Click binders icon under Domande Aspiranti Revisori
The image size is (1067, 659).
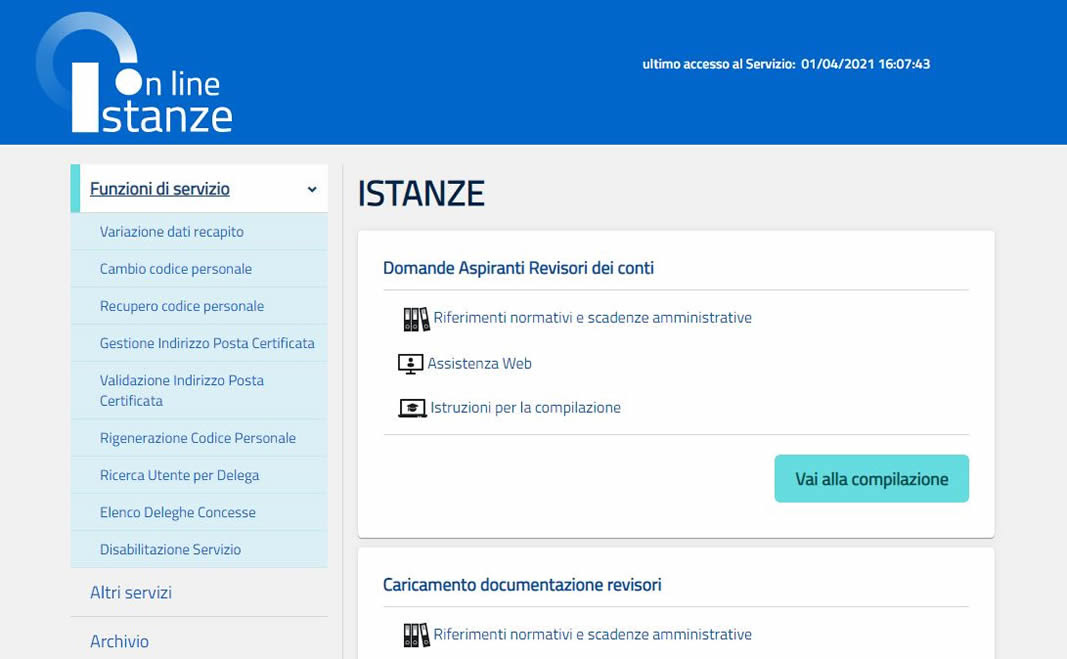point(416,319)
